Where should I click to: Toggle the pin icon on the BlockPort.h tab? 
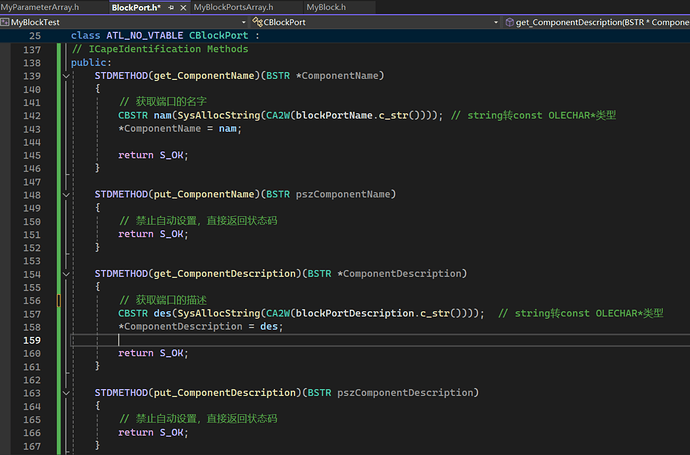[171, 7]
